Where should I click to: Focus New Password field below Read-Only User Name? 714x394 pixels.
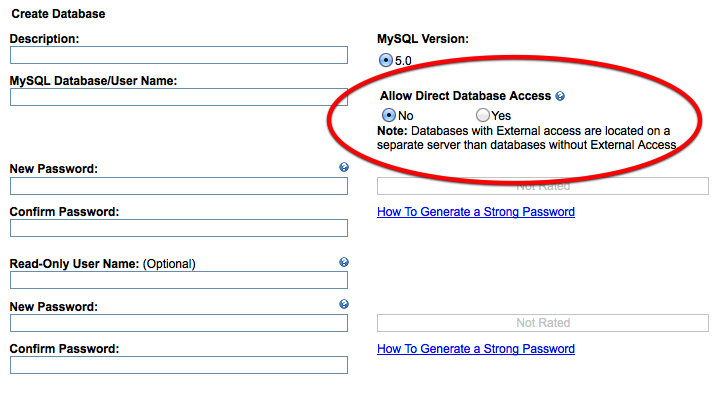point(179,323)
